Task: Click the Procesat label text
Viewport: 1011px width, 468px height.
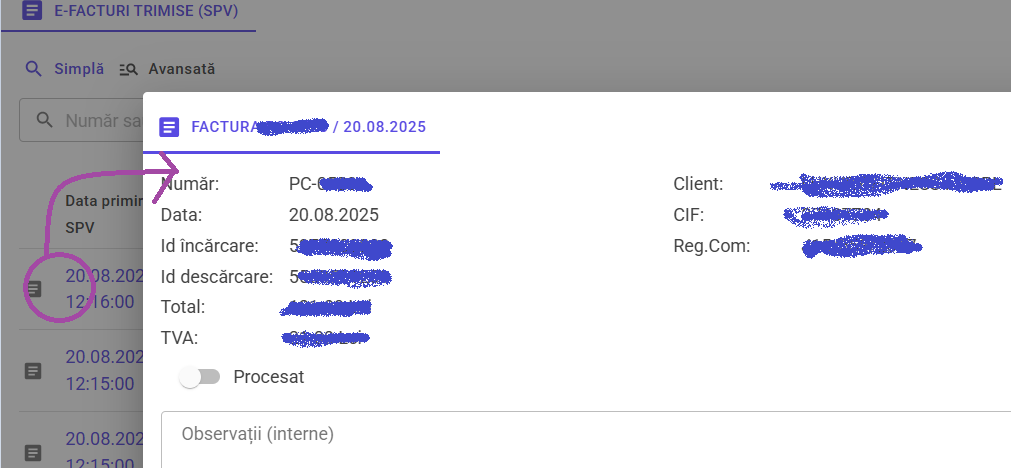Action: pos(269,376)
